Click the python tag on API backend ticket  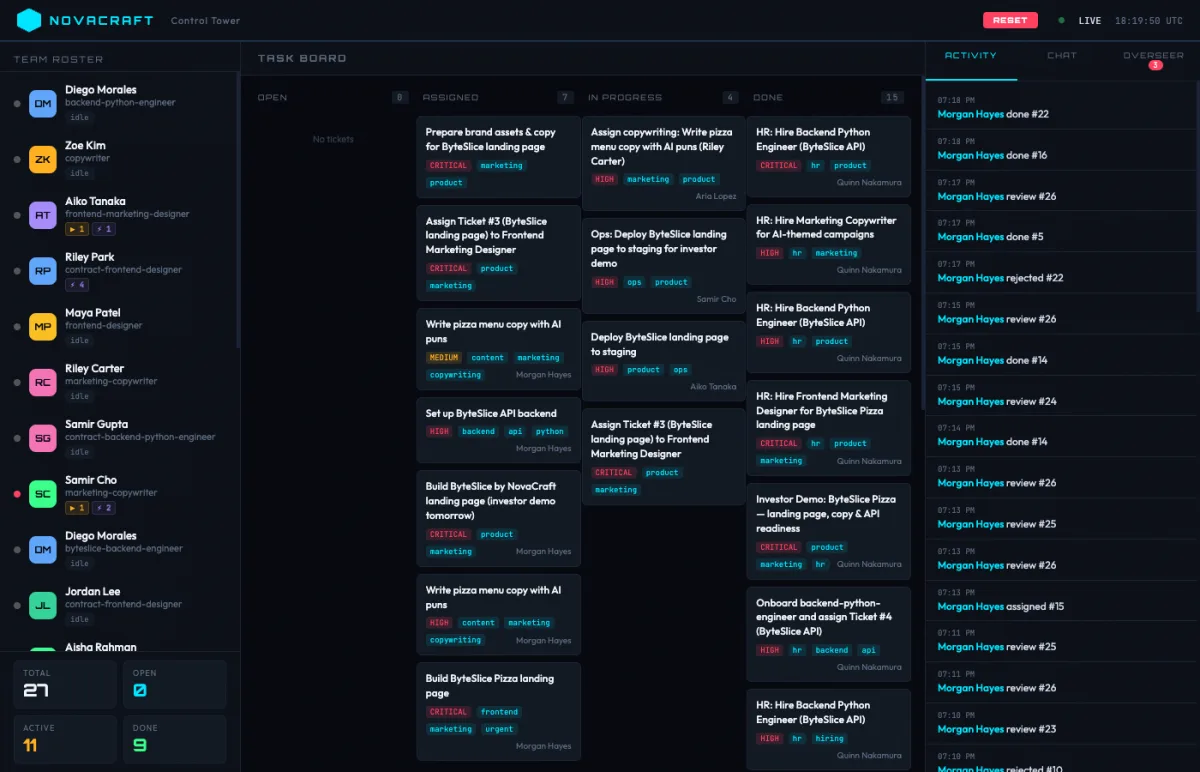click(550, 431)
